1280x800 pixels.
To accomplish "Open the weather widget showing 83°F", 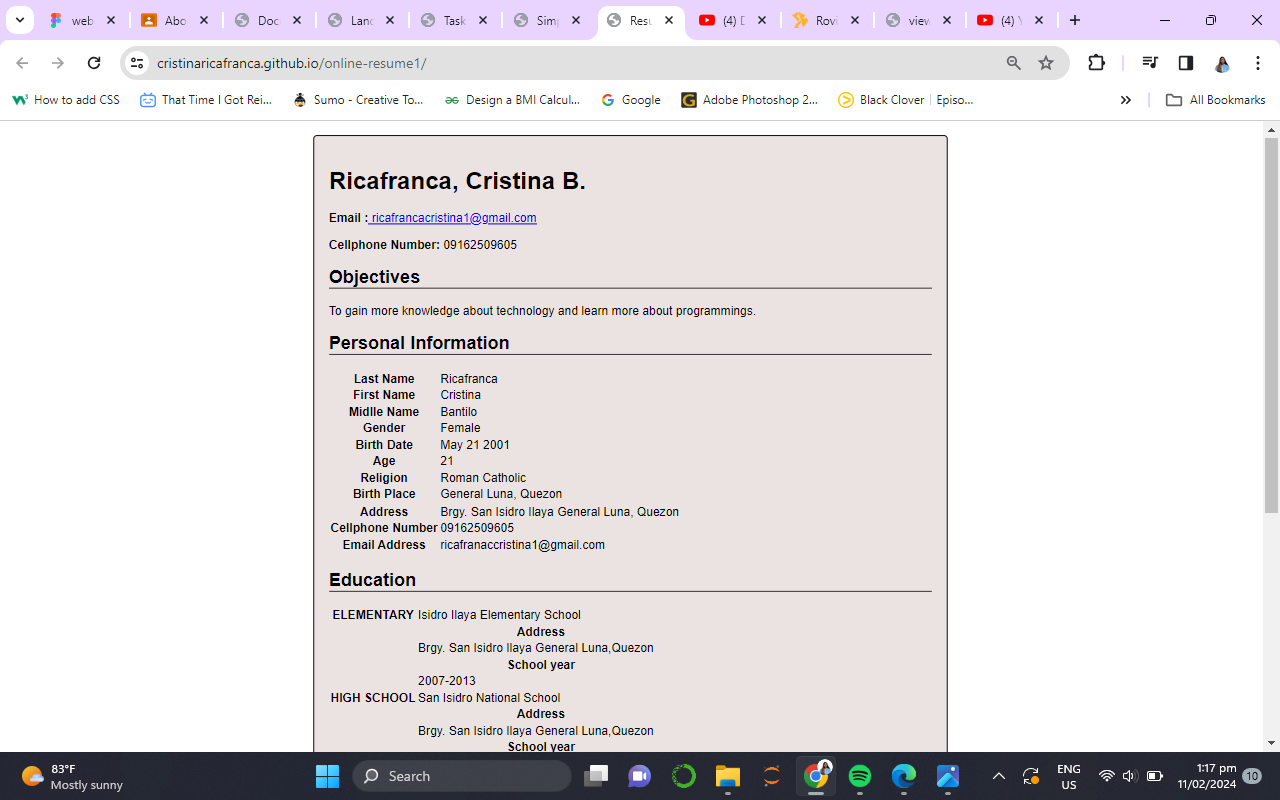I will [x=70, y=776].
